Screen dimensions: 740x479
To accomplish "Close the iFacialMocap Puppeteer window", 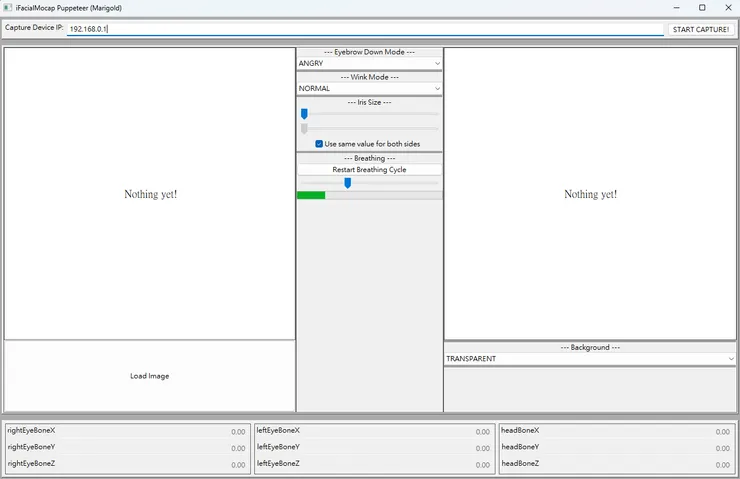I will (728, 8).
